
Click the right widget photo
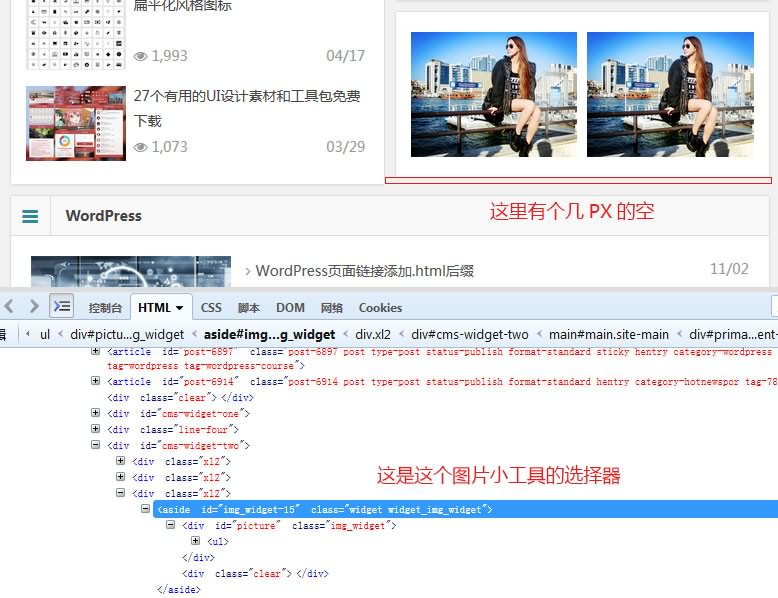point(670,94)
